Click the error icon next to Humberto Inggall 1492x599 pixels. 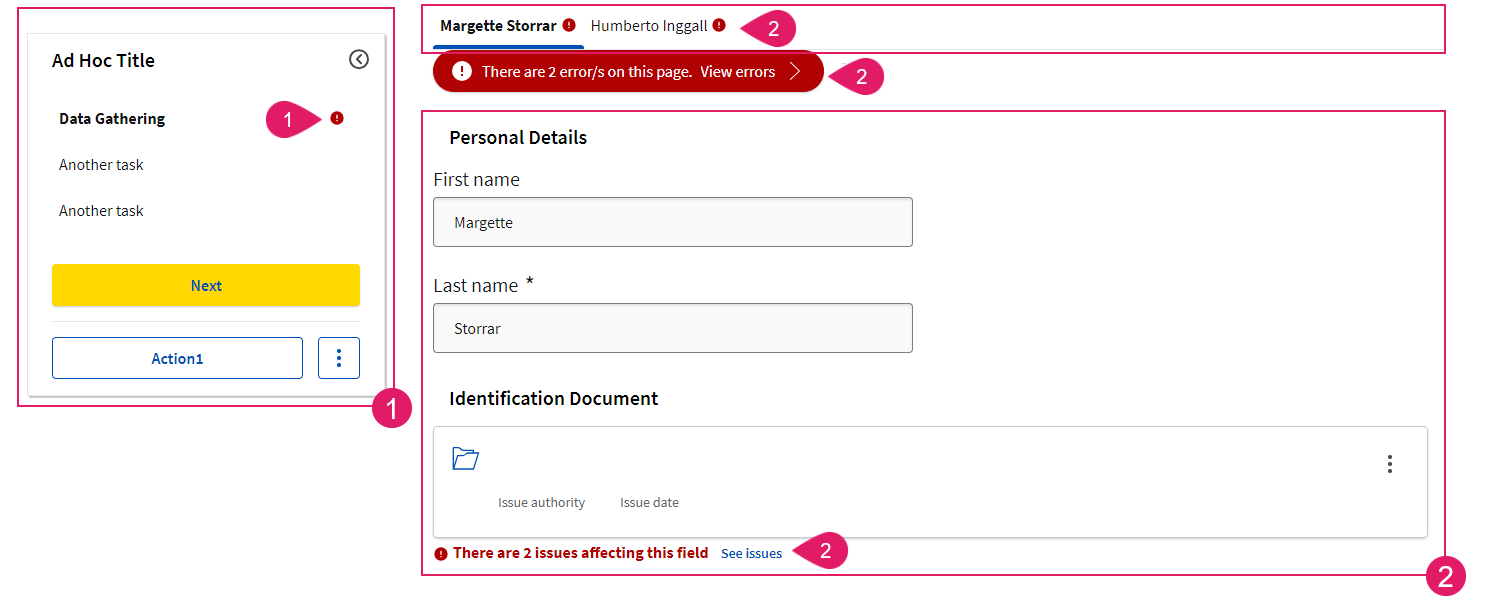coord(719,25)
